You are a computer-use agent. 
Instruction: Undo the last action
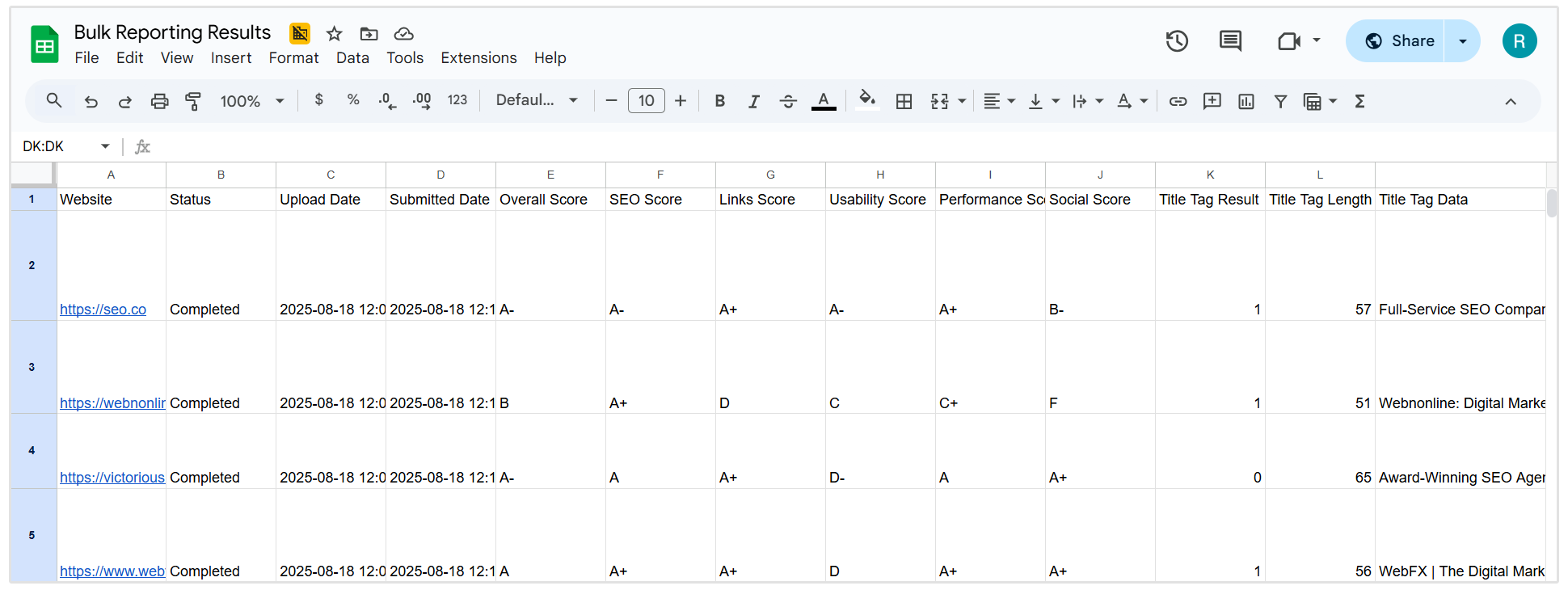point(91,101)
